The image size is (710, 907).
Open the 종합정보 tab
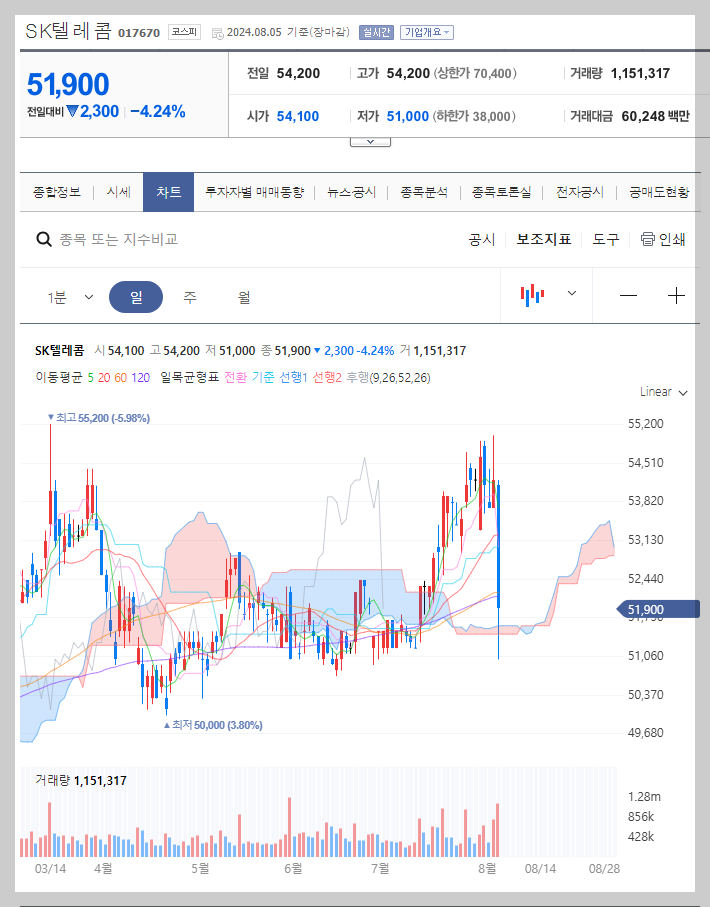point(57,192)
